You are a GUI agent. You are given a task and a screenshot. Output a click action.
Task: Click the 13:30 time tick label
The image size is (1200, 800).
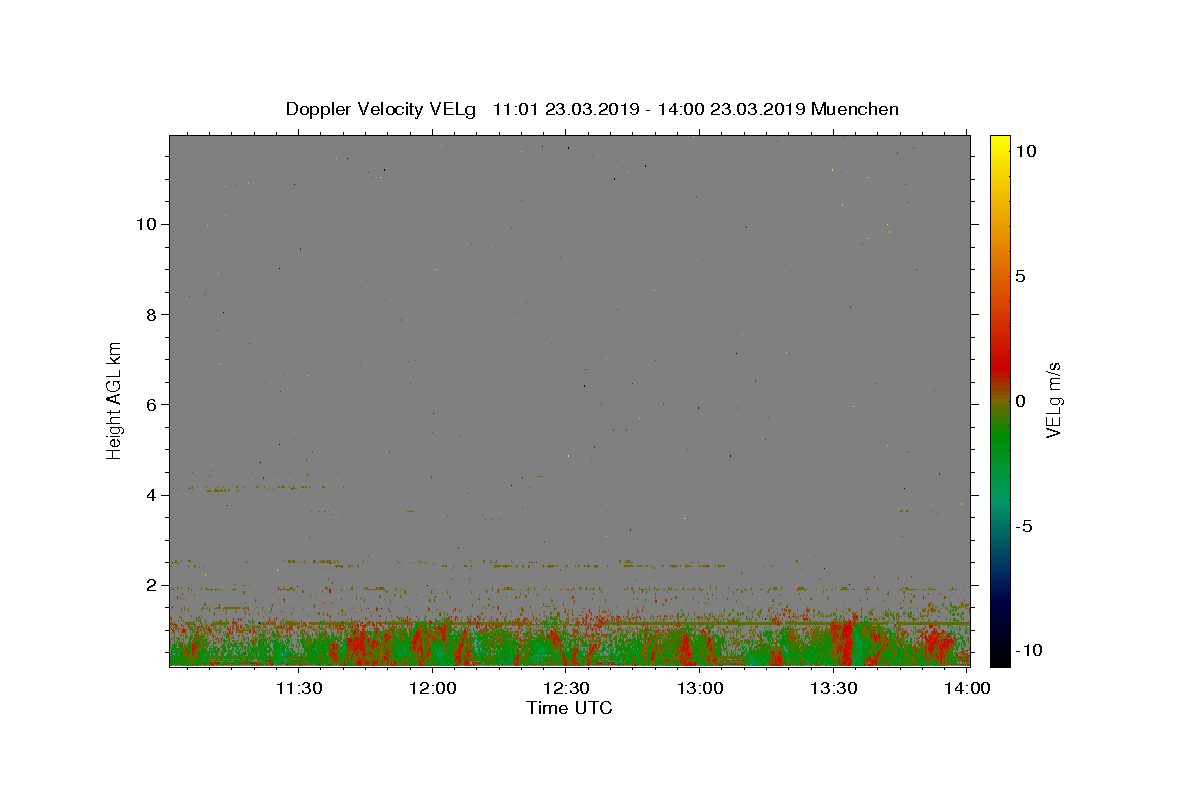click(x=834, y=688)
